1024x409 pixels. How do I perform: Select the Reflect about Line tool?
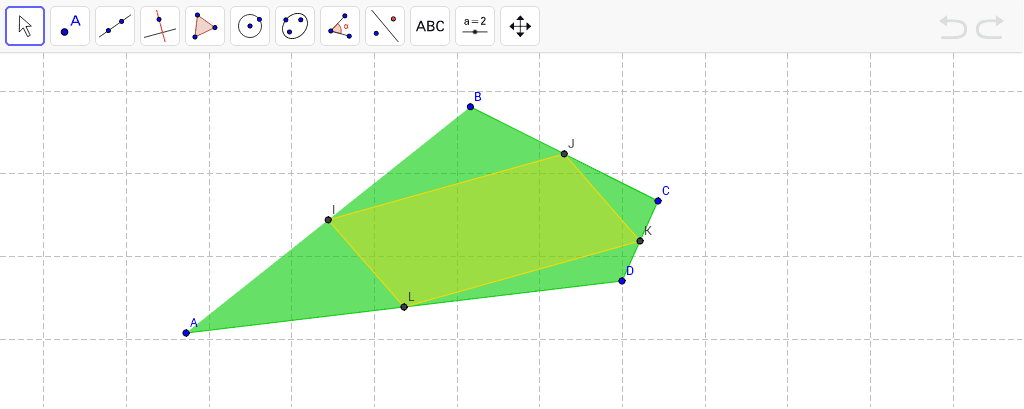pyautogui.click(x=385, y=26)
